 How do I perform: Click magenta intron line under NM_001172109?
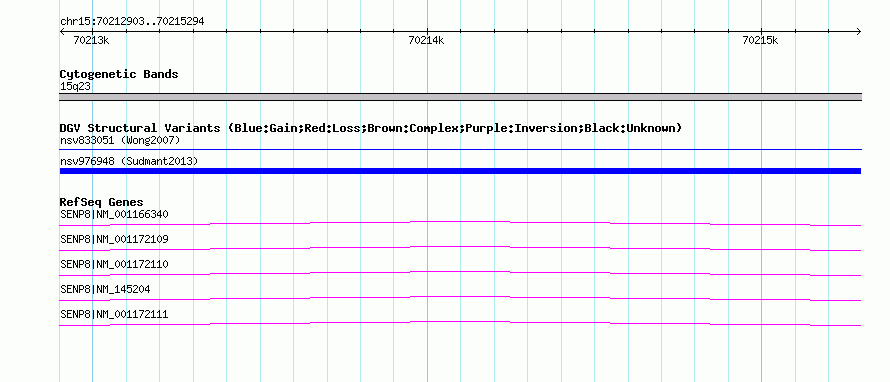point(460,246)
